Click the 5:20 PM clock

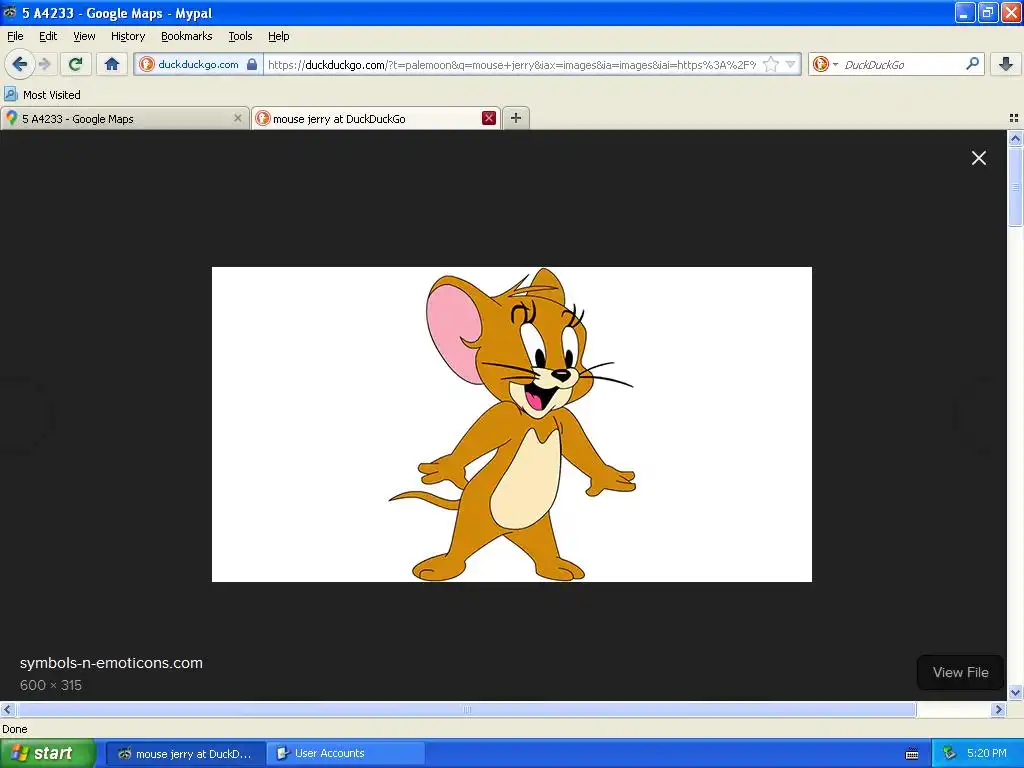click(x=987, y=754)
